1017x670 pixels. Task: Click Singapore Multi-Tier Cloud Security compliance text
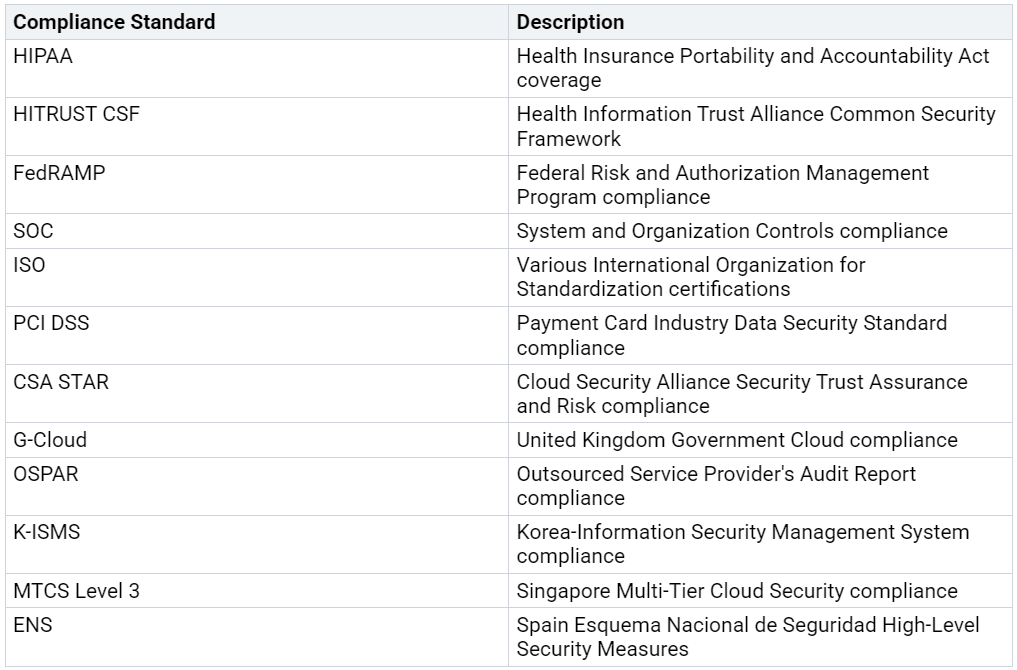[737, 591]
